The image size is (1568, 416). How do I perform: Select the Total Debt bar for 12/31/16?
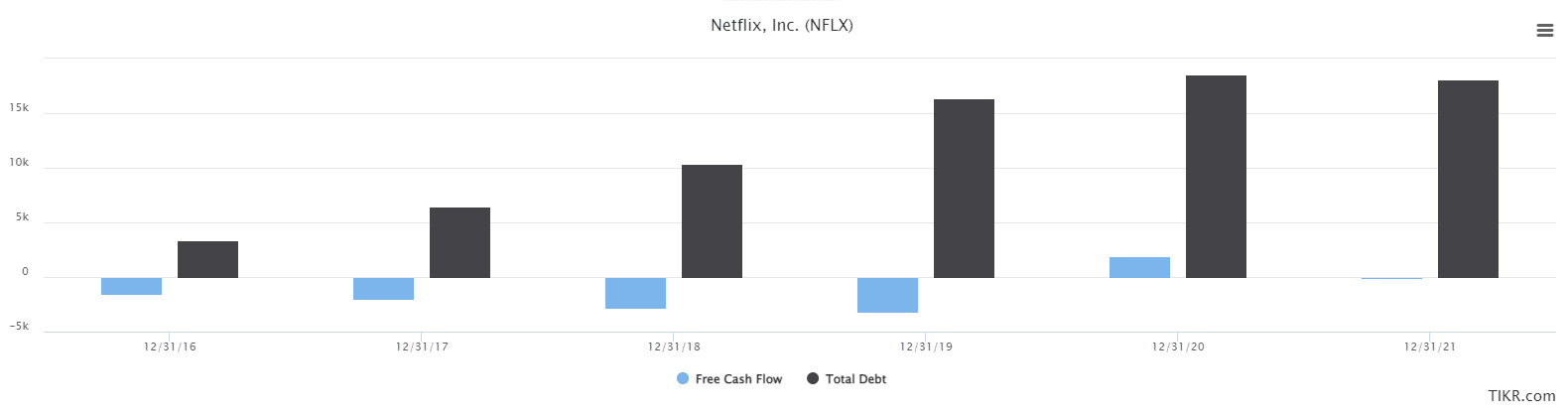[207, 260]
